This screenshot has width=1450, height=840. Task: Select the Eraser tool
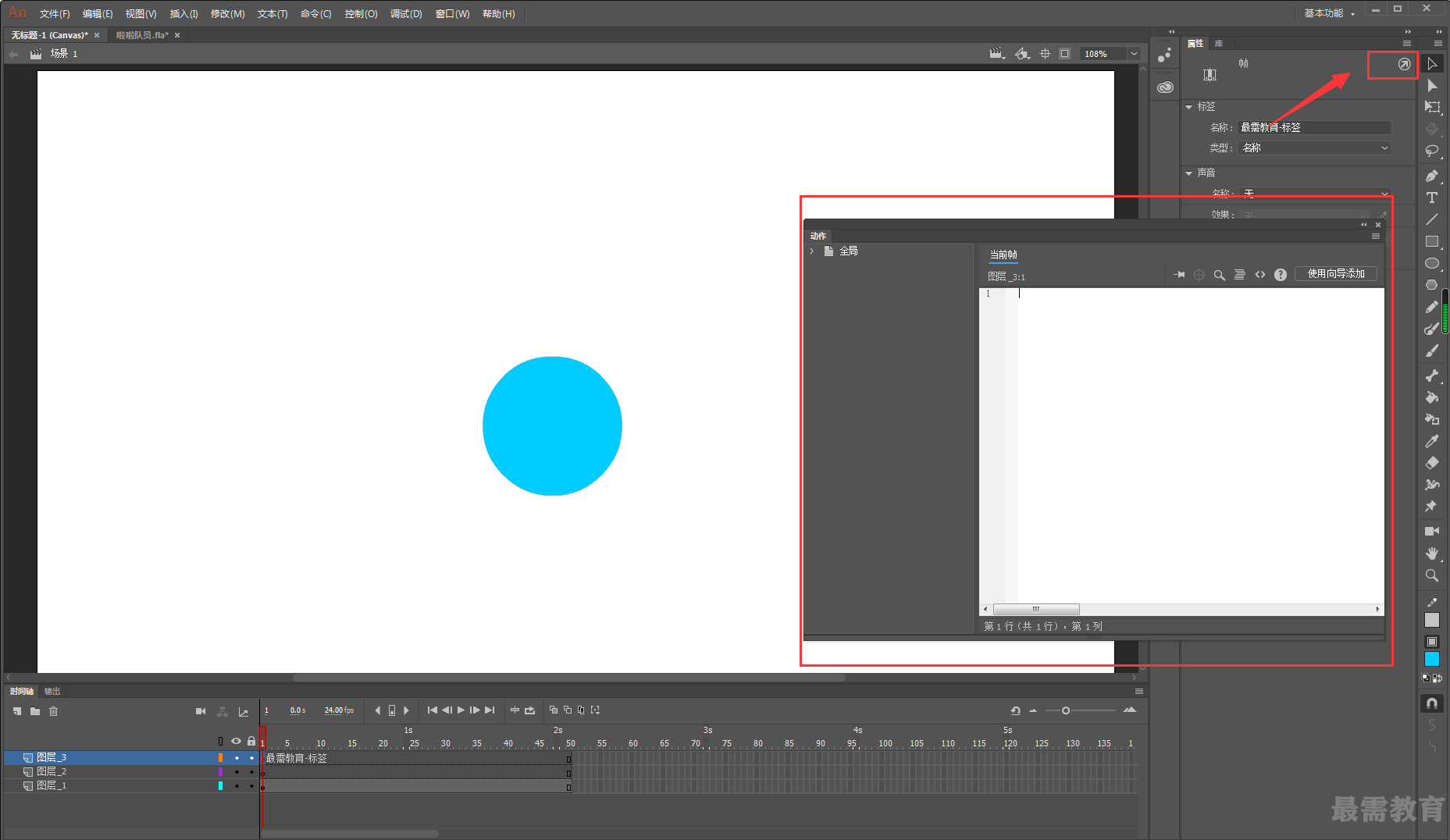click(1432, 463)
